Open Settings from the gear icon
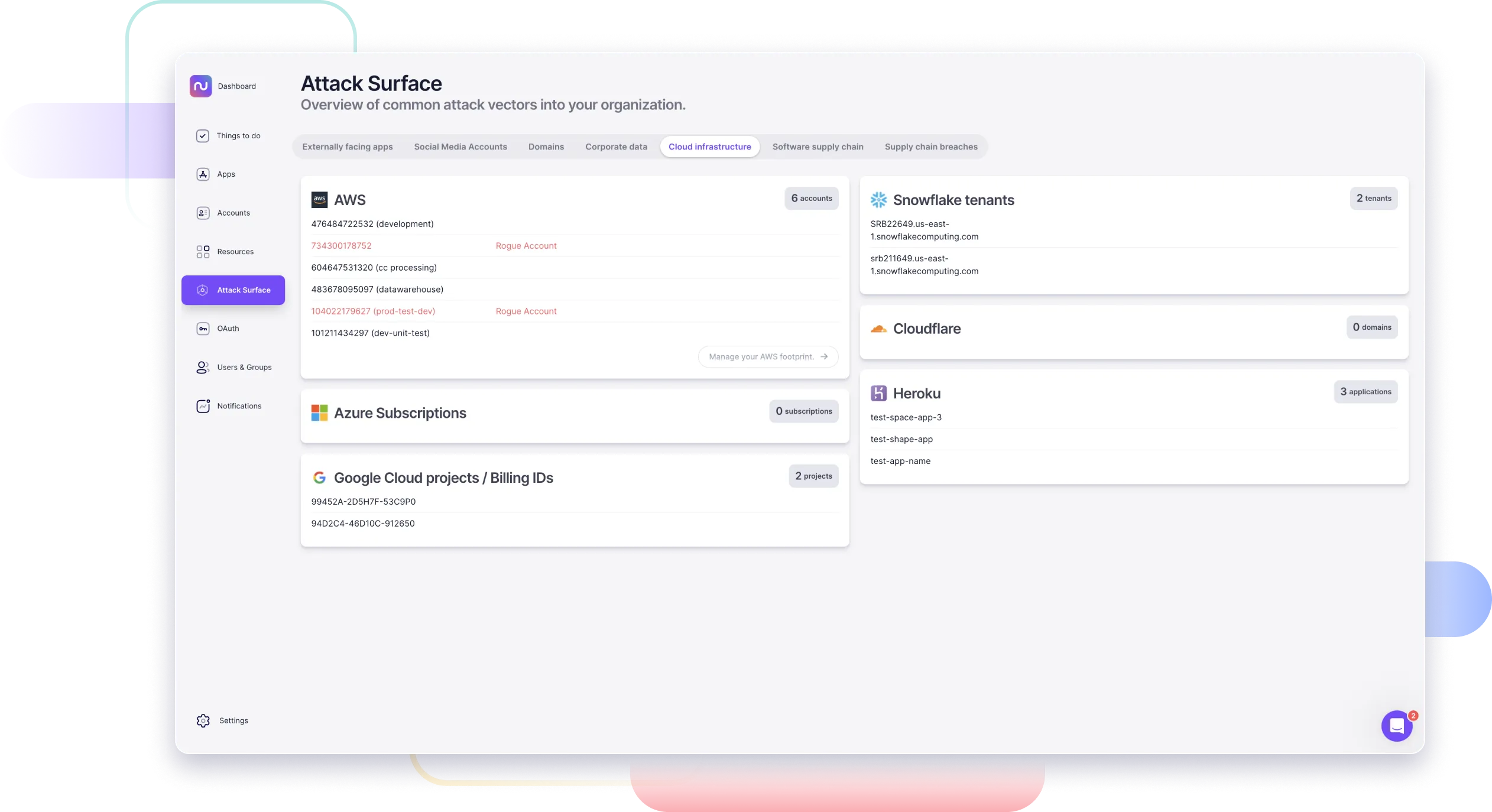The image size is (1492, 812). pyautogui.click(x=203, y=720)
